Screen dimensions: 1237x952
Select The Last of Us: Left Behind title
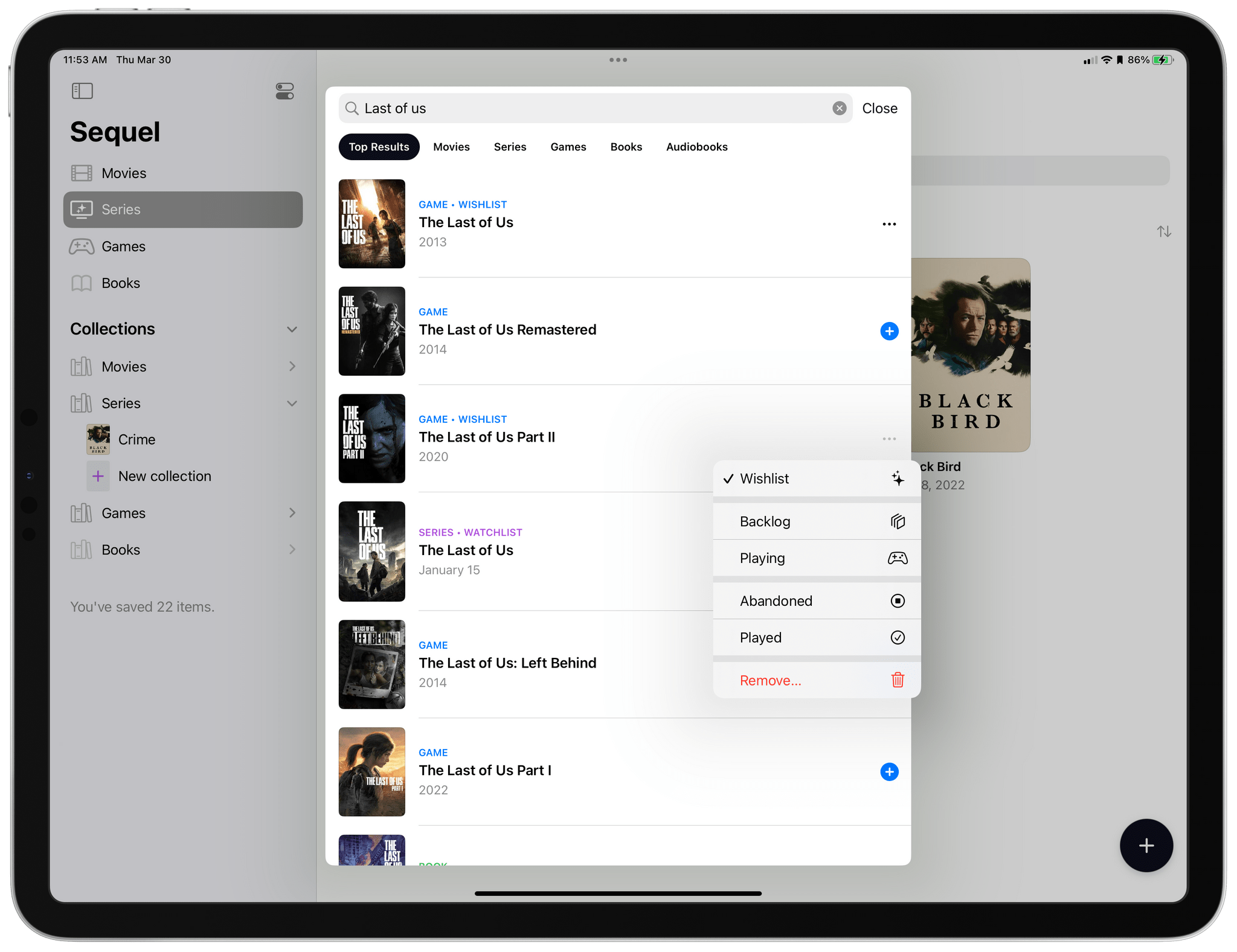pyautogui.click(x=507, y=663)
